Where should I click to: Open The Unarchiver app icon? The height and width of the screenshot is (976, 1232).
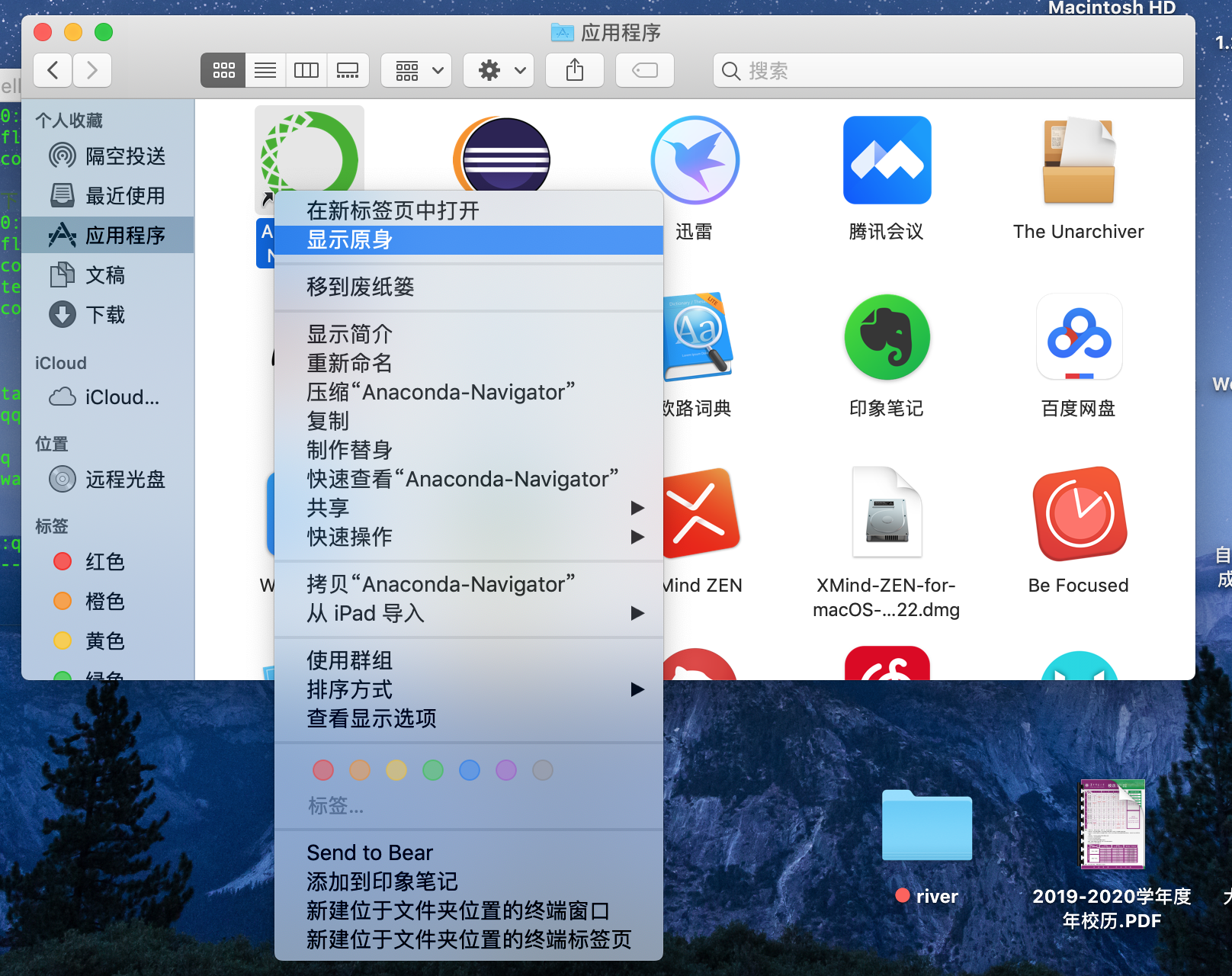[1079, 160]
